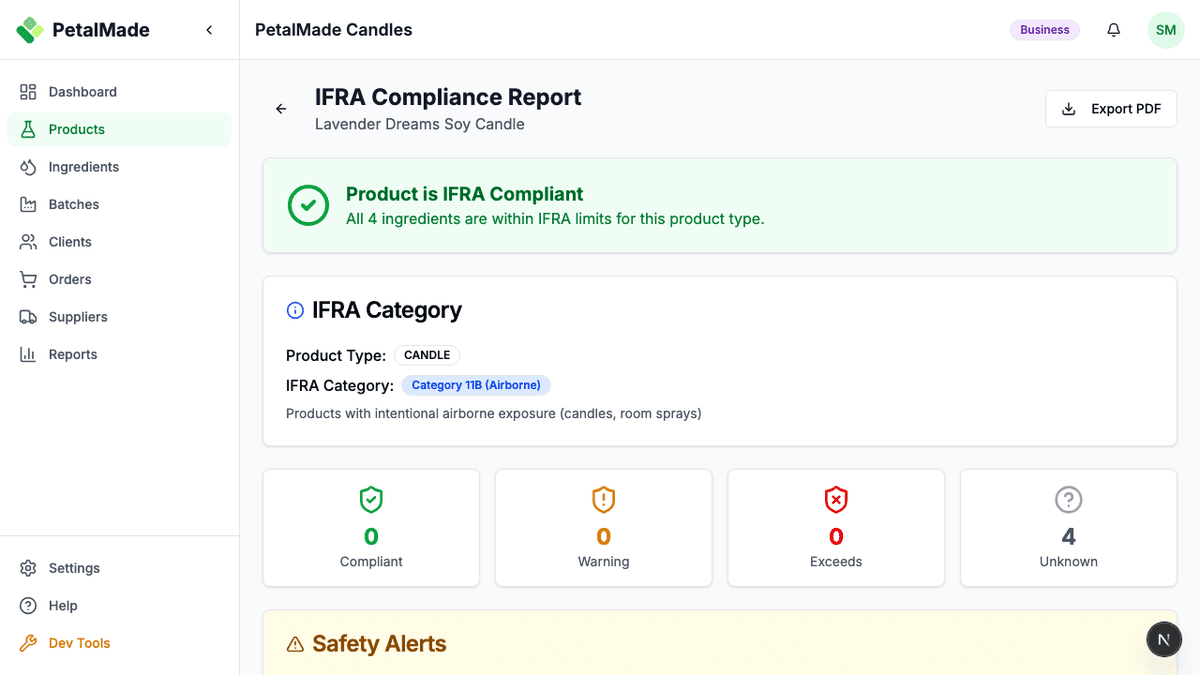Image resolution: width=1200 pixels, height=675 pixels.
Task: Click the info icon next to IFRA Category
Action: pos(294,310)
